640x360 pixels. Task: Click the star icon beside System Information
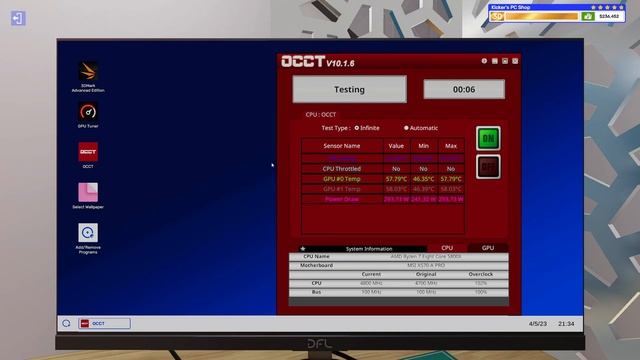302,248
